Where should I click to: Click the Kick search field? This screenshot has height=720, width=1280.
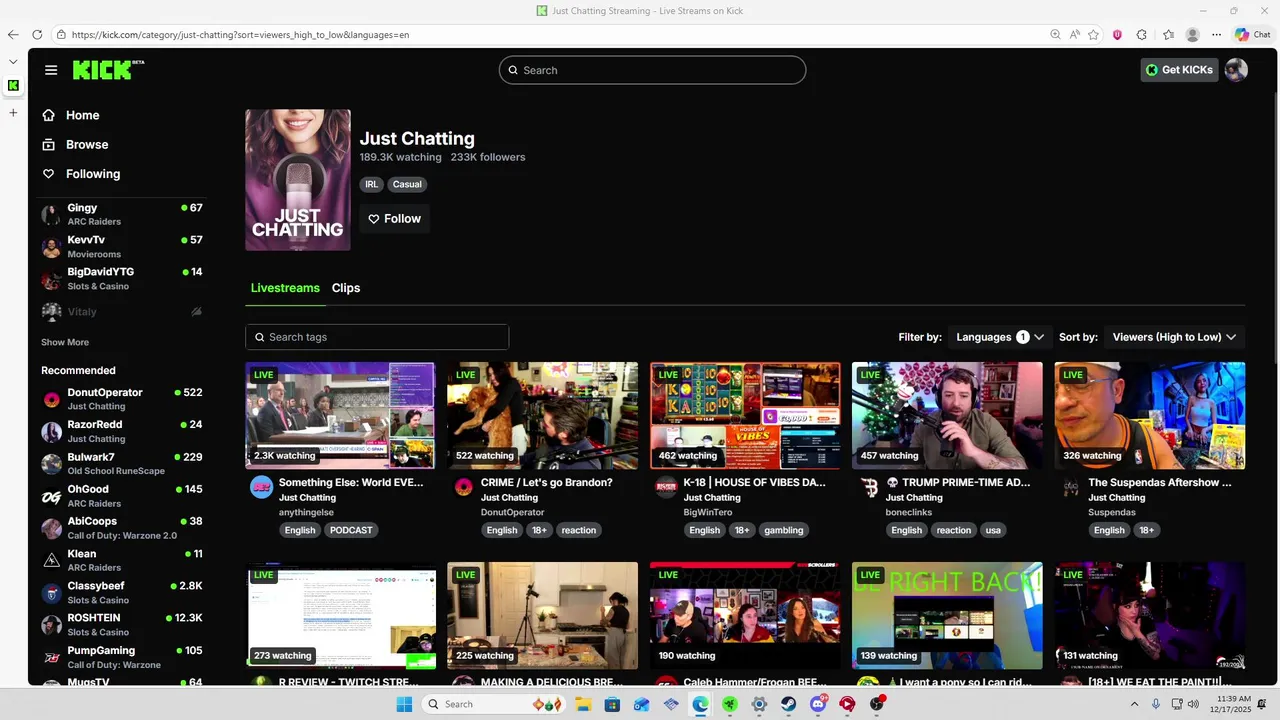[652, 70]
